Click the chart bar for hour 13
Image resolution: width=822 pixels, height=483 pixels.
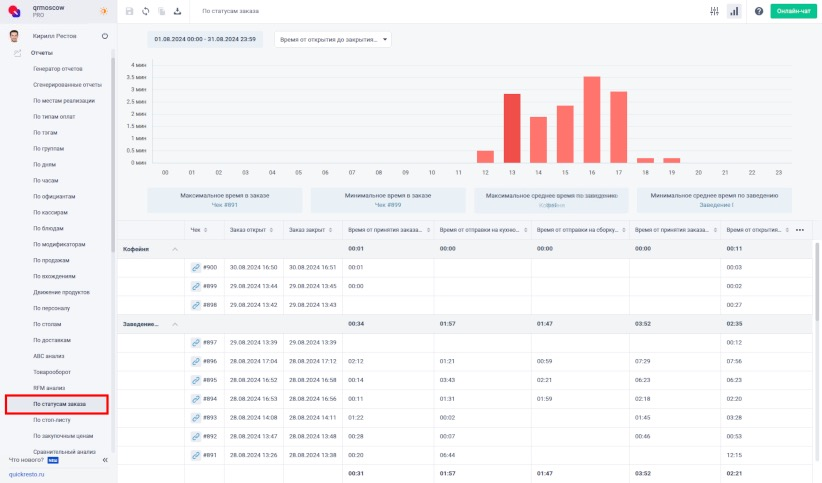click(512, 128)
